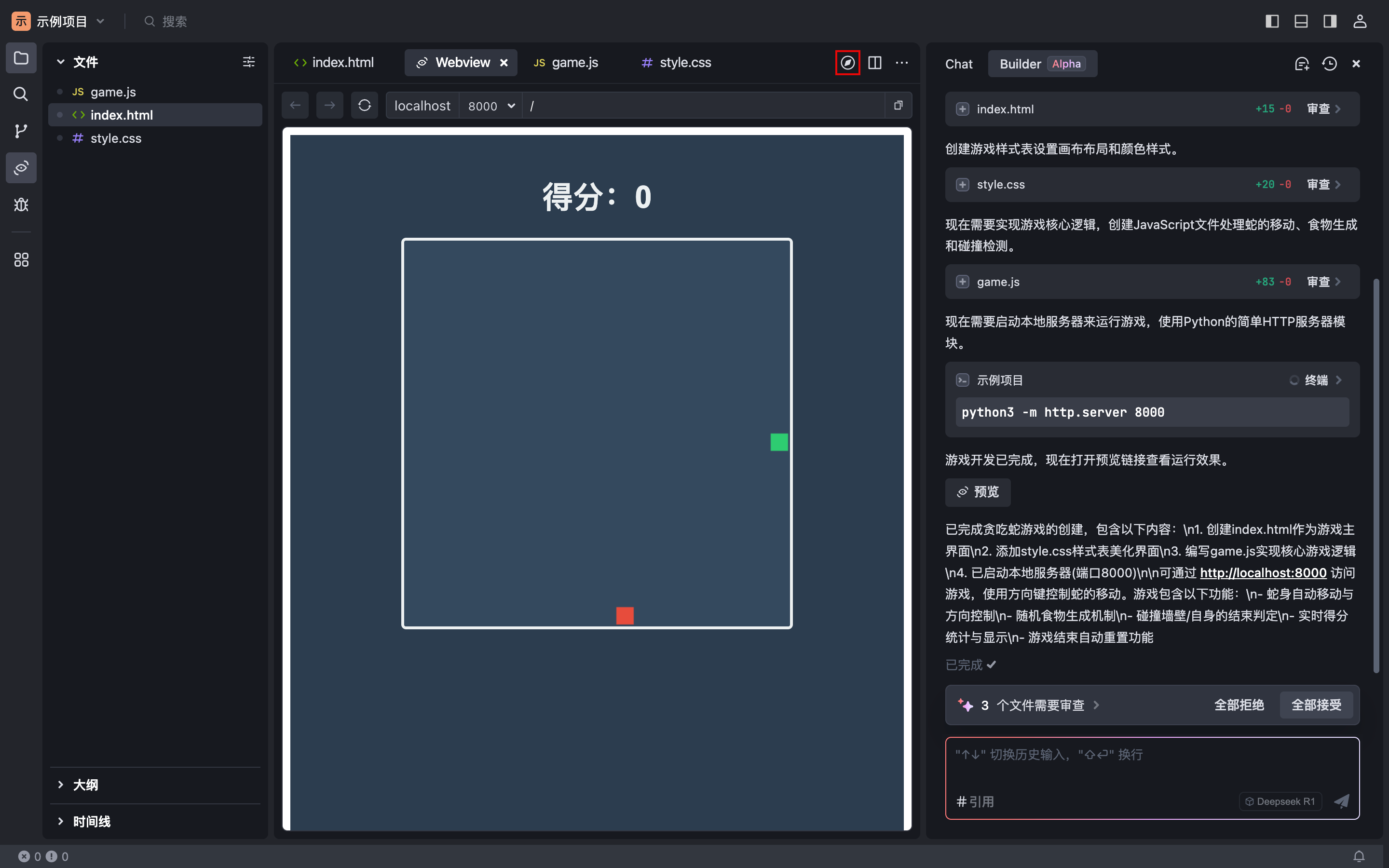Open the port 8000 dropdown

click(x=491, y=106)
